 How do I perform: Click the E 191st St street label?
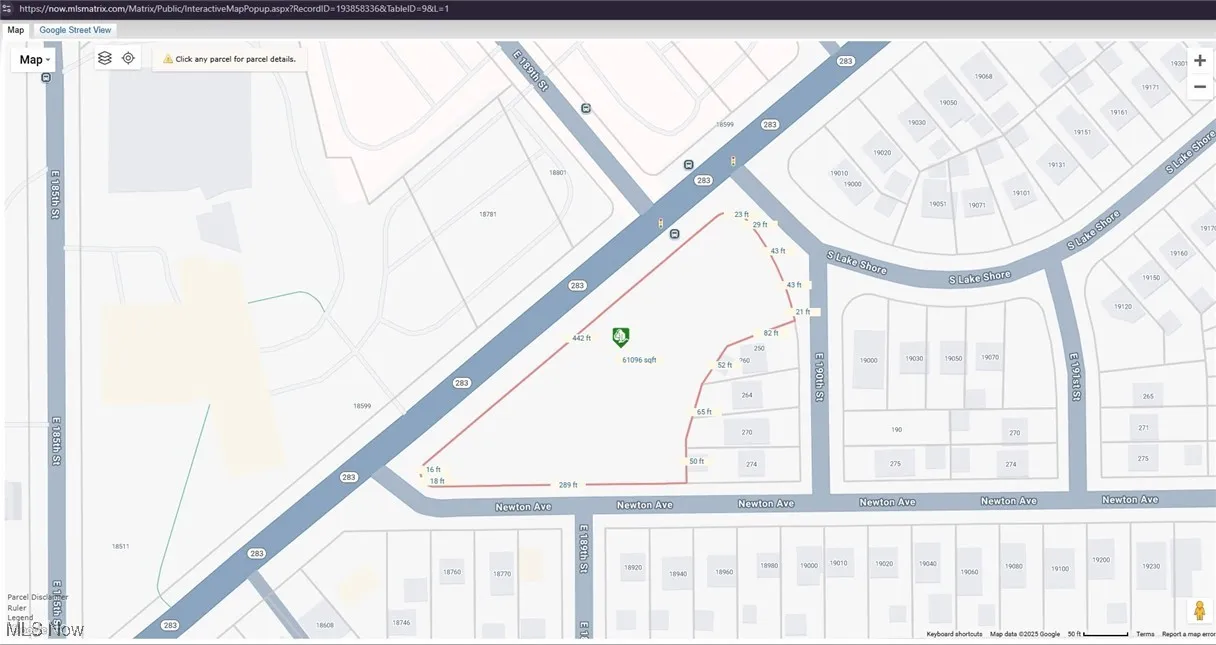pyautogui.click(x=1075, y=377)
